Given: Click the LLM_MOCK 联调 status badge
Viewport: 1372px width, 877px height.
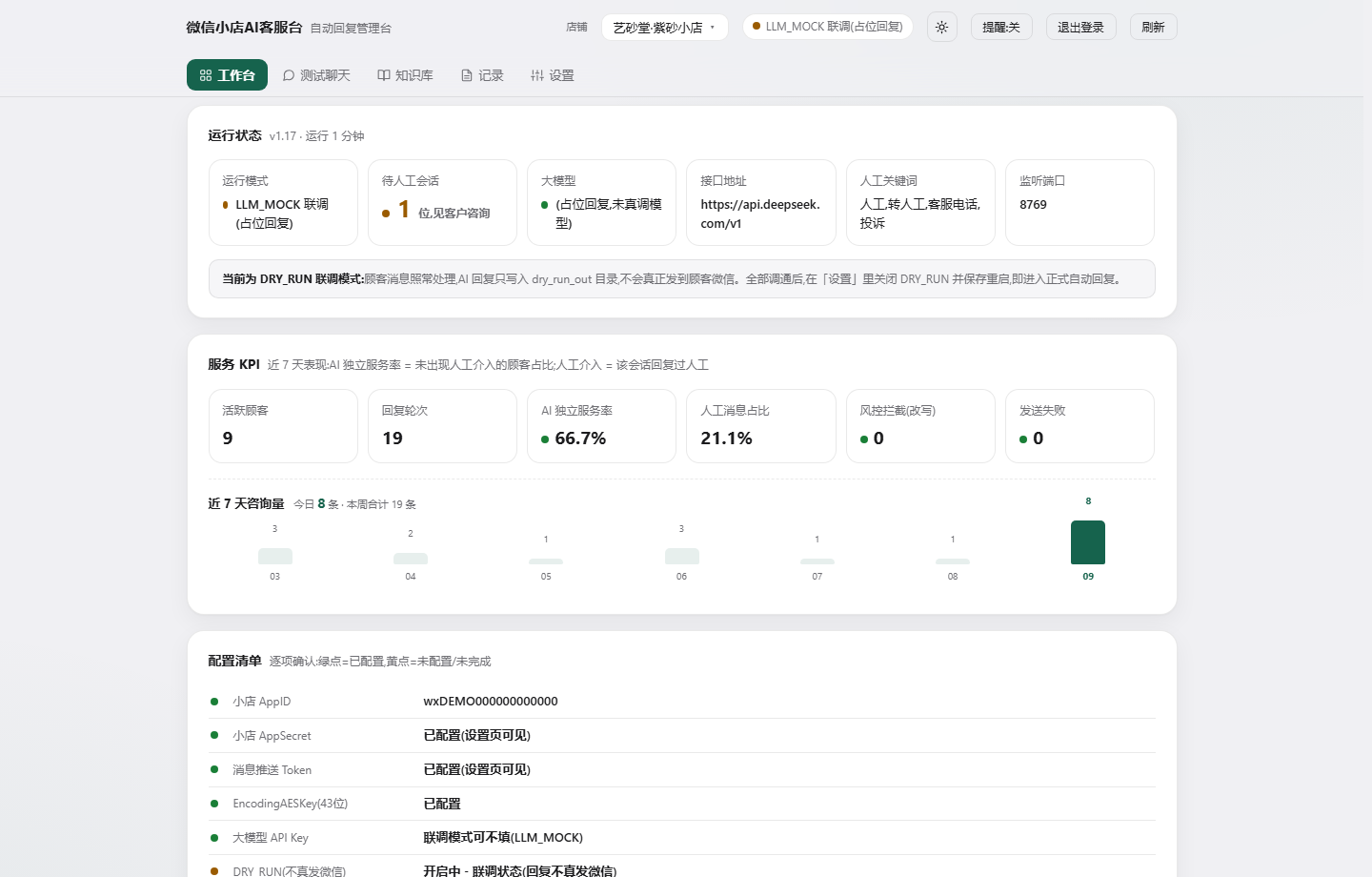Looking at the screenshot, I should [827, 27].
